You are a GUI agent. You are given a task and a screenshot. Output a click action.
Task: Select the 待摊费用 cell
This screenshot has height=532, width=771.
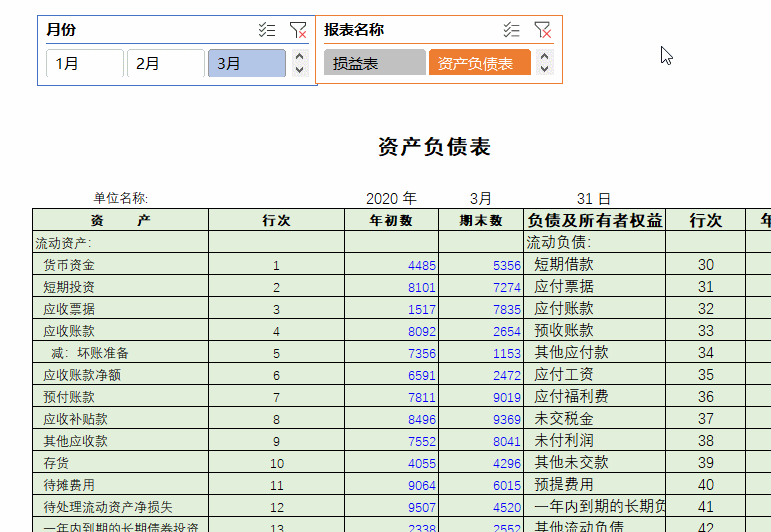click(x=120, y=485)
